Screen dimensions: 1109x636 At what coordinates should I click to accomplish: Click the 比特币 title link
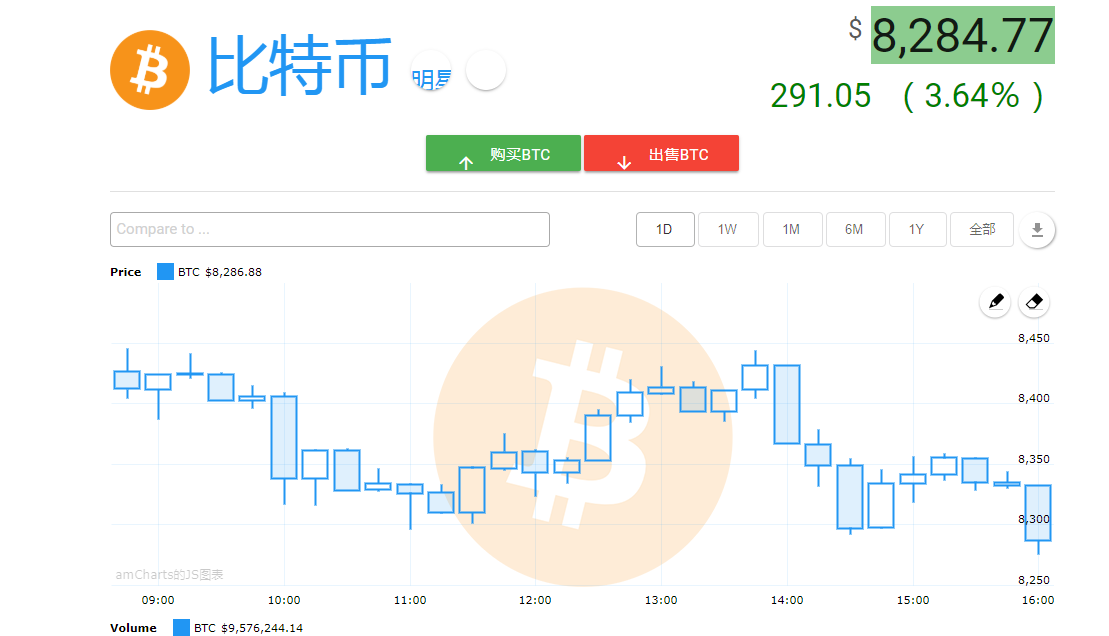pos(298,66)
